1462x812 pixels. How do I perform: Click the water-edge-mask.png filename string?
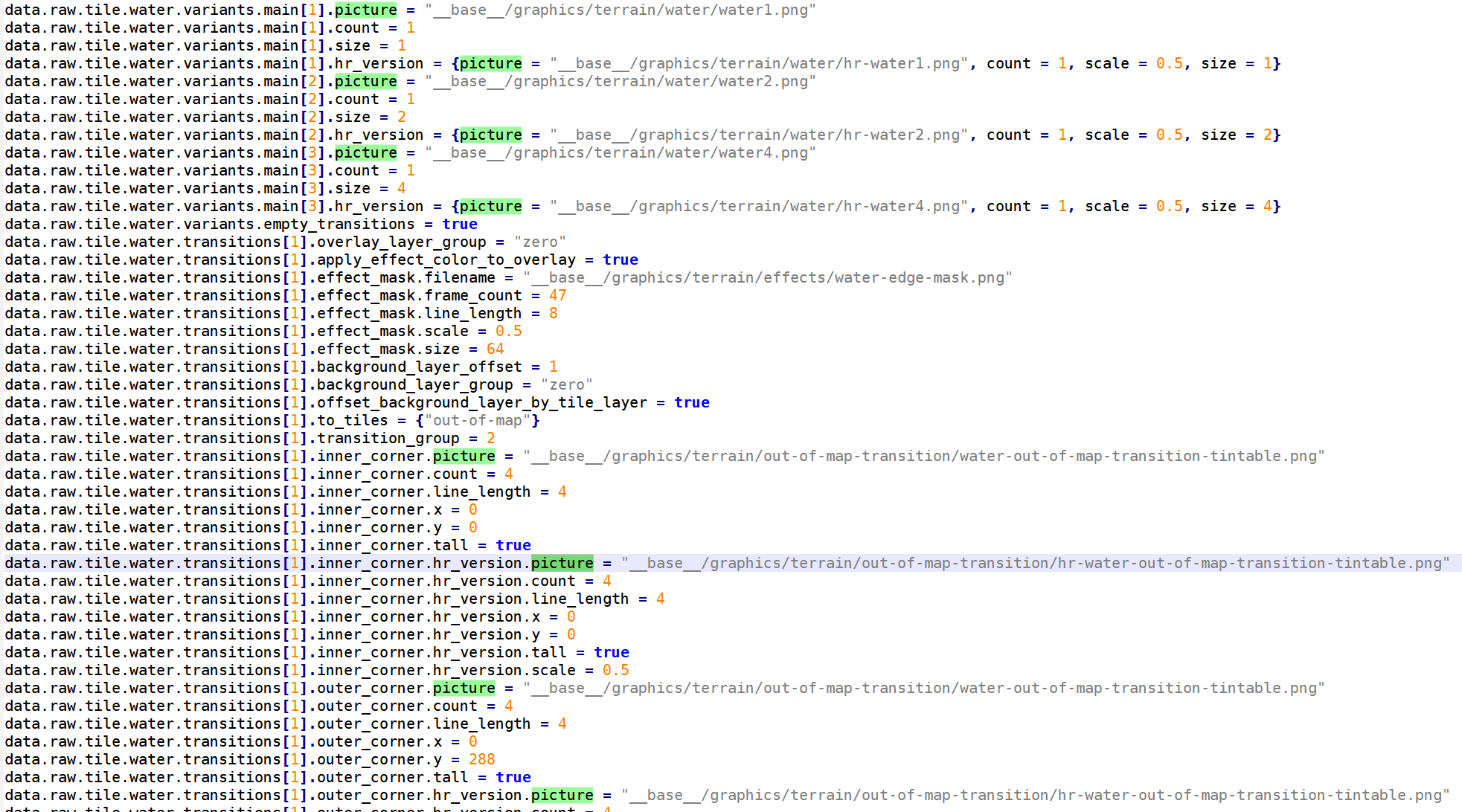coord(767,277)
